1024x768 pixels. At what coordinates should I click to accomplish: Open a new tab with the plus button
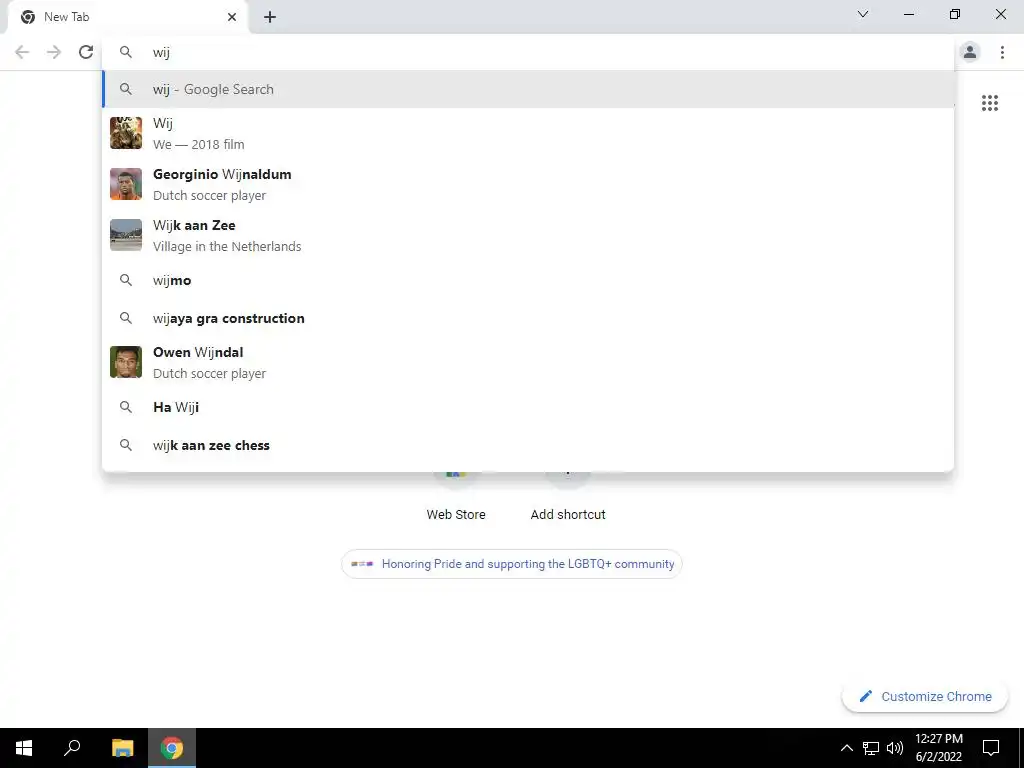pyautogui.click(x=270, y=17)
